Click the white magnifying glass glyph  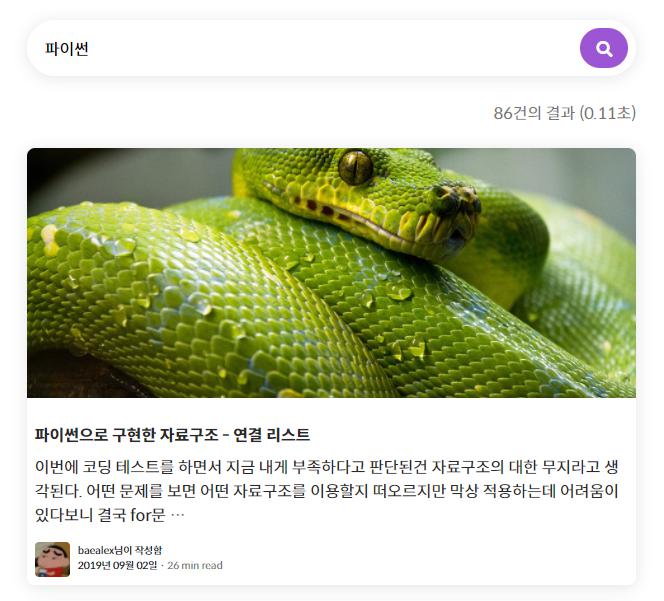604,49
